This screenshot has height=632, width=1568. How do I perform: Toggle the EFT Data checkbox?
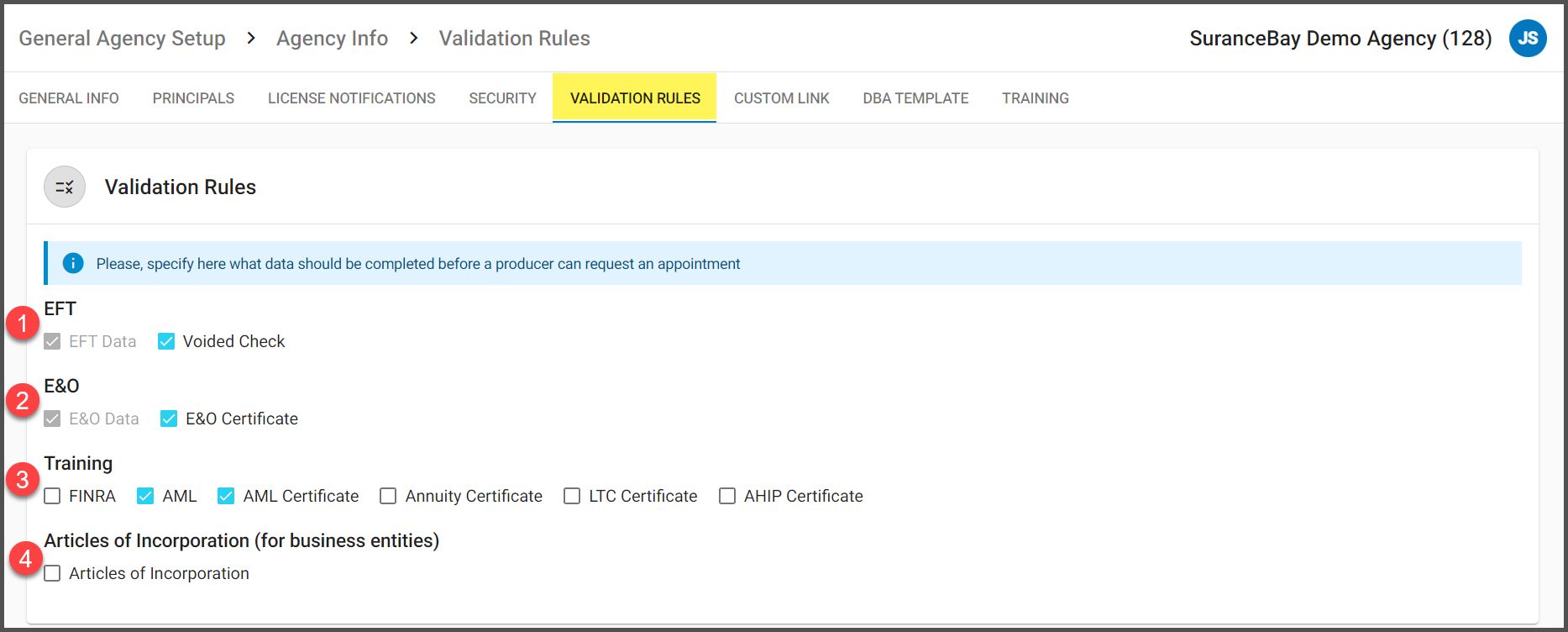(x=52, y=341)
